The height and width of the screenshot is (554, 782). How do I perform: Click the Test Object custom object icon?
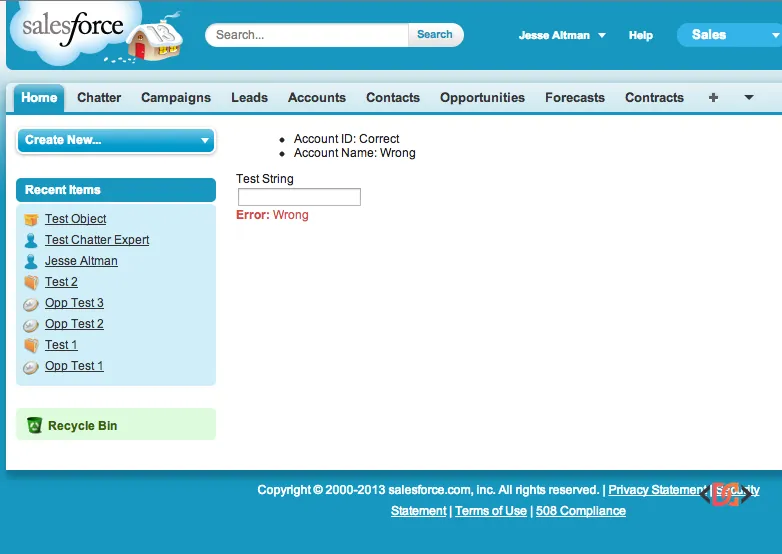(31, 219)
